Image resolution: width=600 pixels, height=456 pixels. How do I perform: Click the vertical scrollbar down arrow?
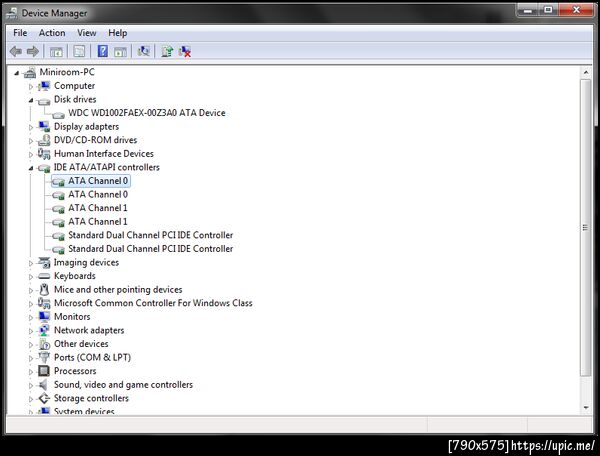point(586,408)
